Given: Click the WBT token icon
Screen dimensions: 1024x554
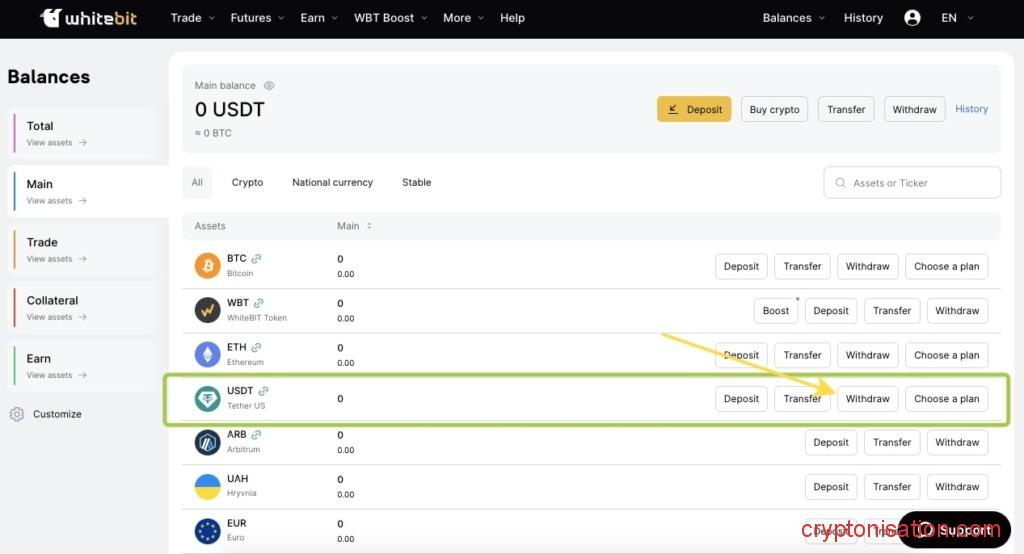Looking at the screenshot, I should pyautogui.click(x=208, y=310).
